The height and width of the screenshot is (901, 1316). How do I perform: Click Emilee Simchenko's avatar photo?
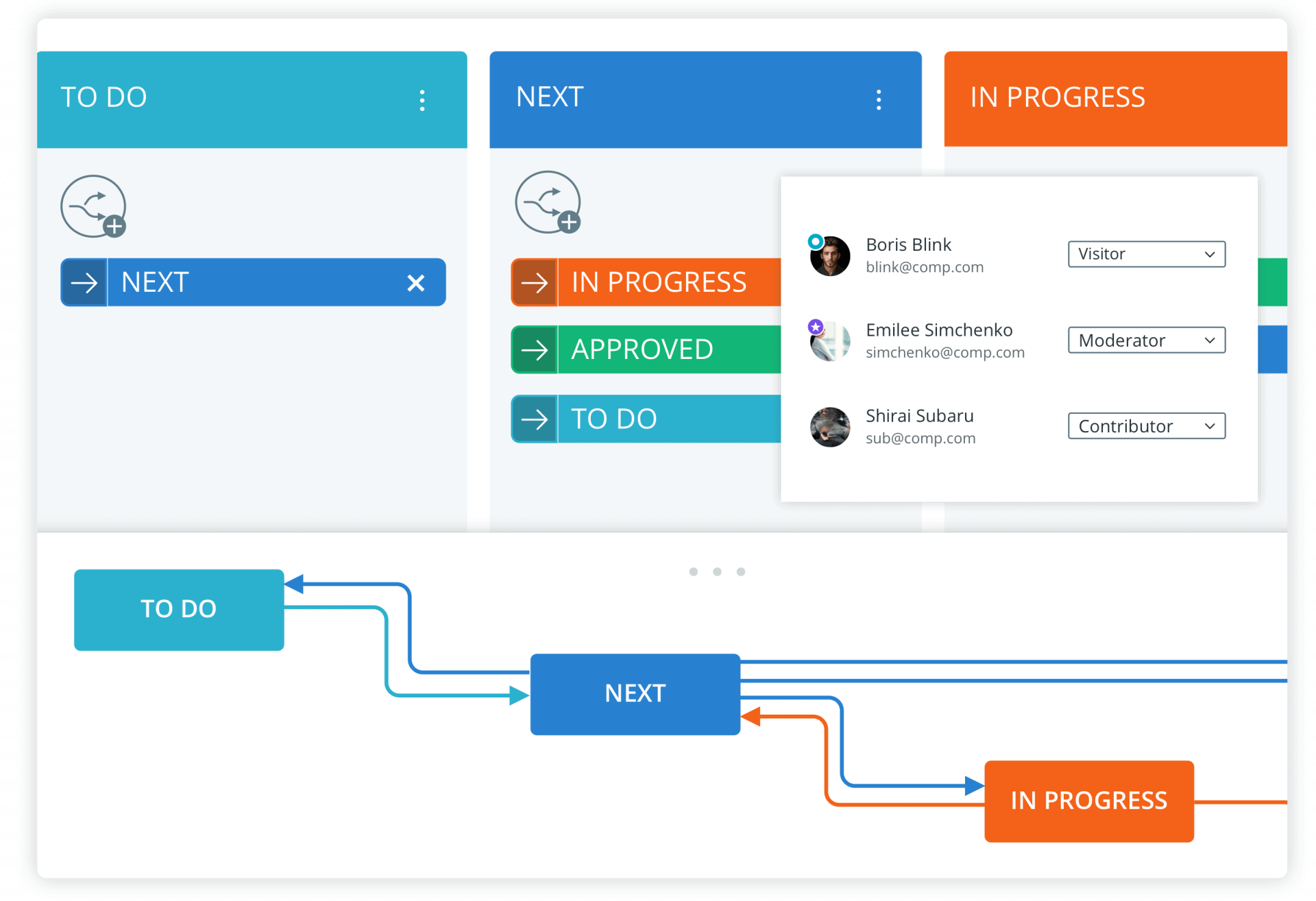(x=830, y=341)
